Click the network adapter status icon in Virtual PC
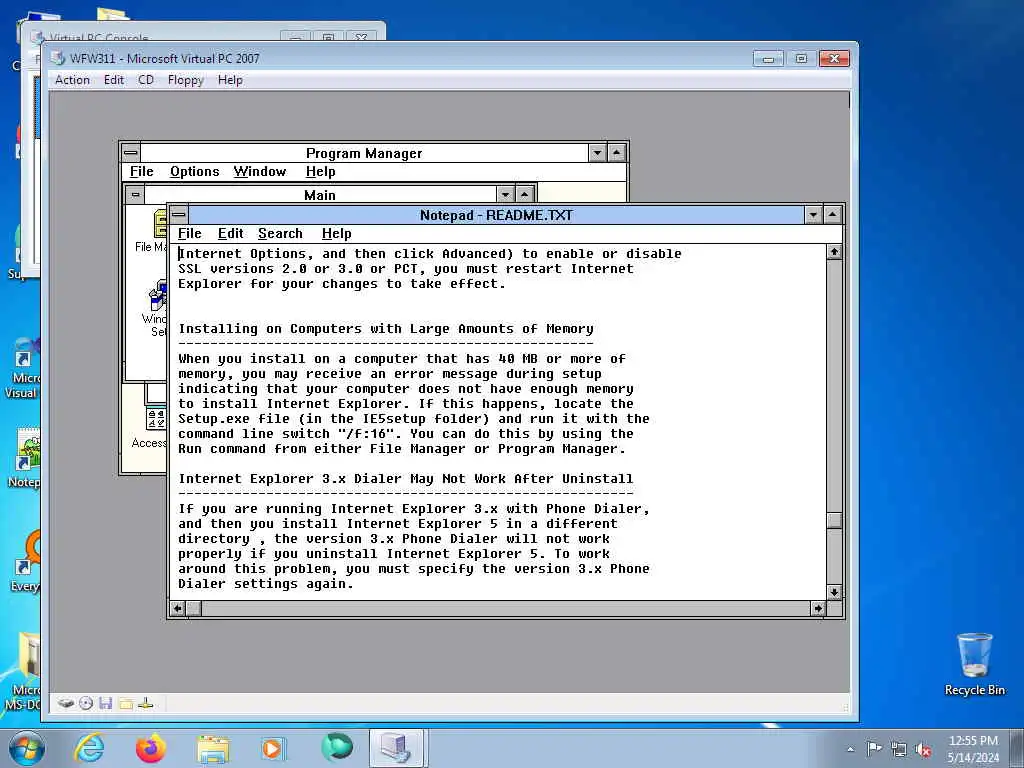This screenshot has height=768, width=1024. 146,703
